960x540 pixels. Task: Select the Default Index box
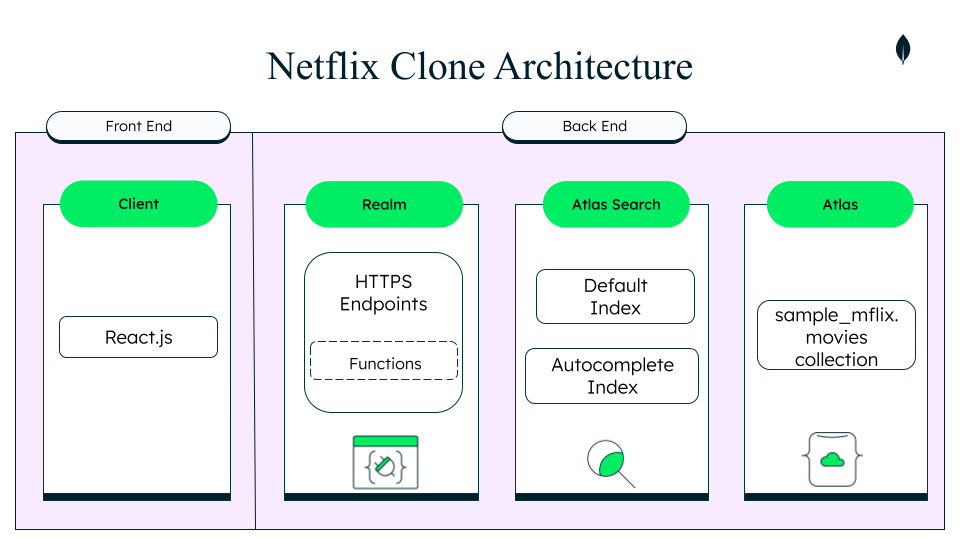[615, 296]
